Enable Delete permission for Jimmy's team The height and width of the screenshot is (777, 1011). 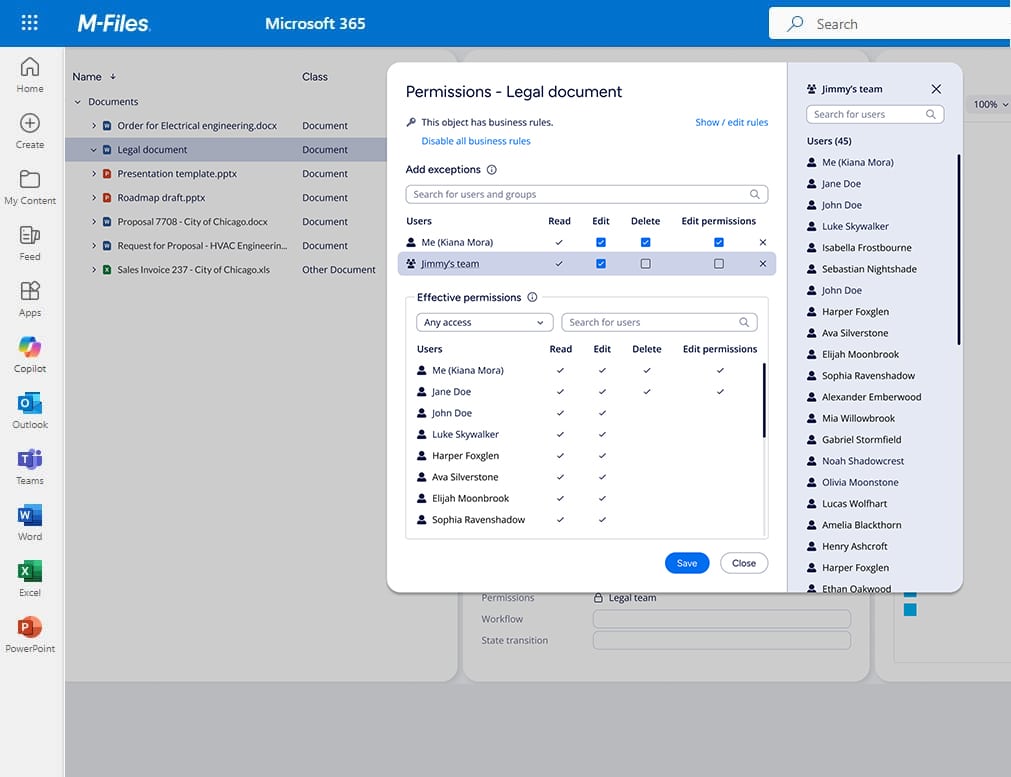tap(645, 264)
